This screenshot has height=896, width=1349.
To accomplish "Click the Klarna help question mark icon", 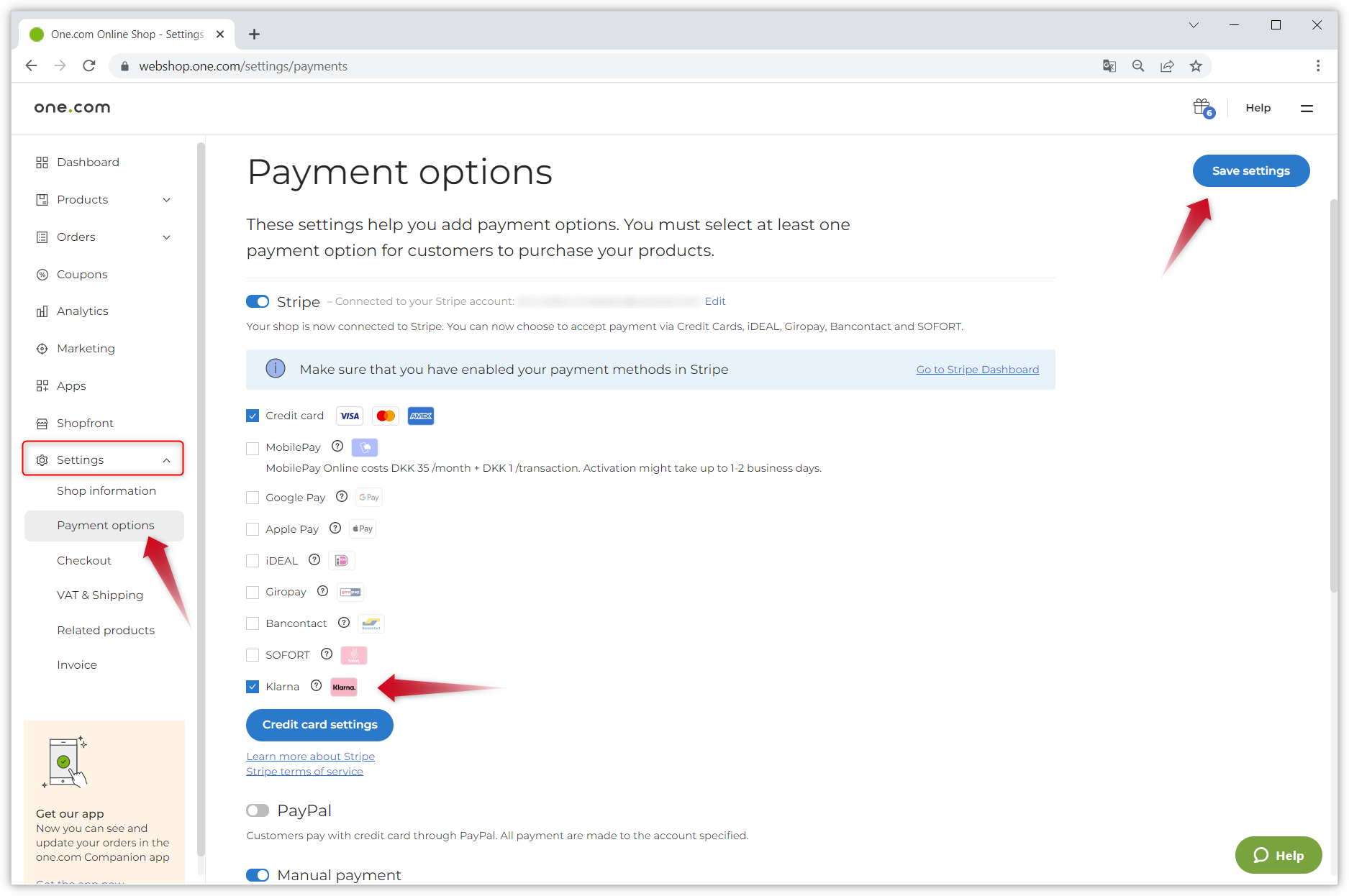I will pyautogui.click(x=317, y=686).
